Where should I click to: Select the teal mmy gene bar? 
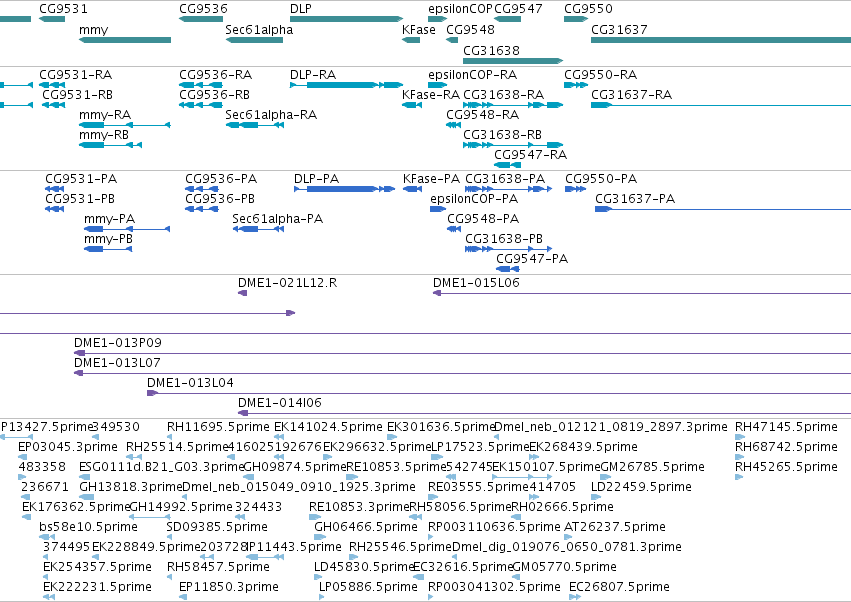125,40
